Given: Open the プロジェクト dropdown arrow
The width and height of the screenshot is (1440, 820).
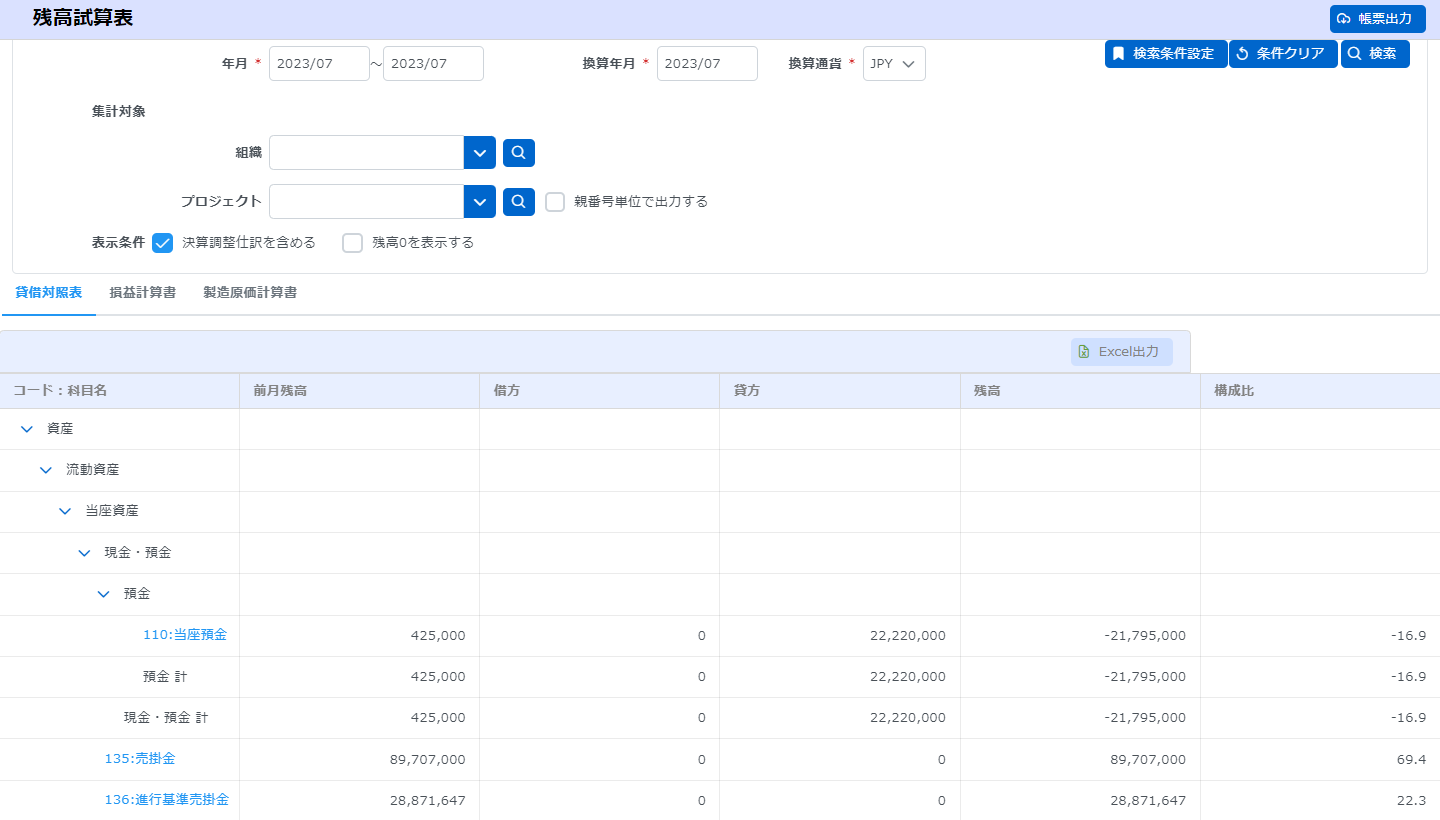Looking at the screenshot, I should 480,202.
